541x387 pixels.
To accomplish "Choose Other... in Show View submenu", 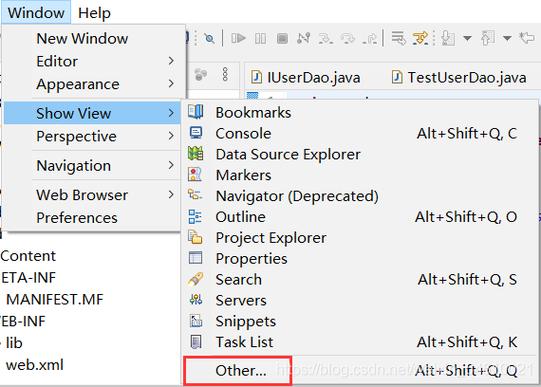I will [360, 370].
